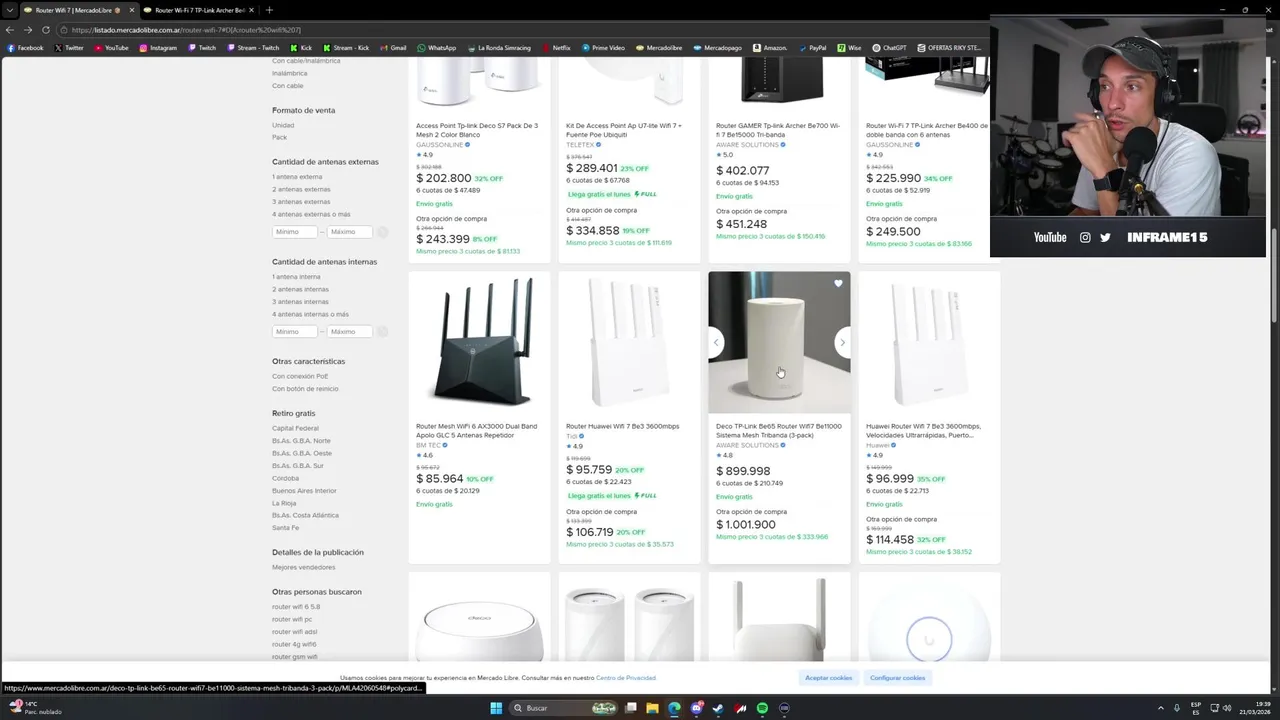Open the Mercadopago bookmark
1280x720 pixels.
[x=717, y=48]
